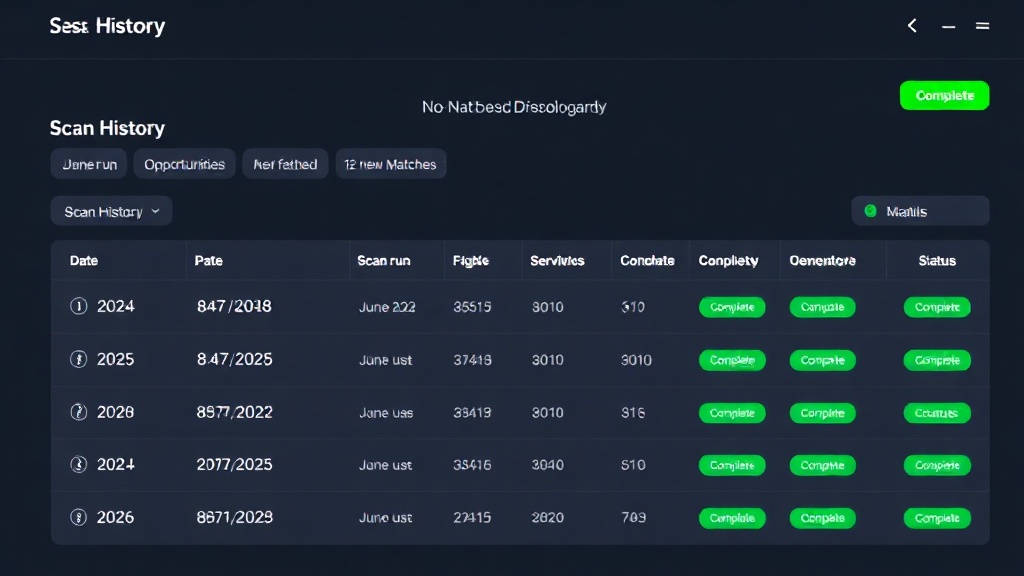Click the '847/2048' cell
1024x576 pixels.
[234, 306]
